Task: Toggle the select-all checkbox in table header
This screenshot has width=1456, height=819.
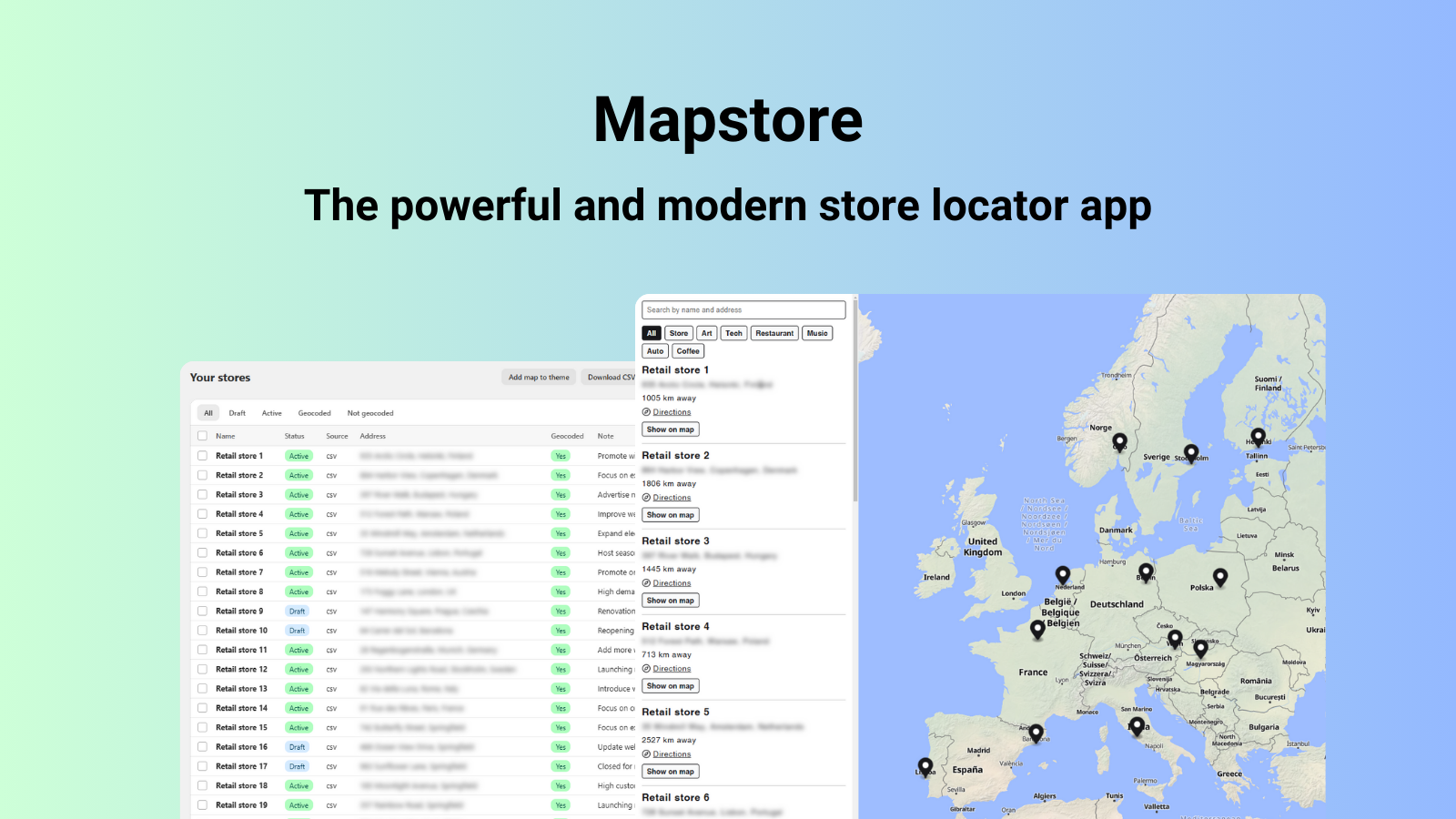Action: (x=202, y=436)
